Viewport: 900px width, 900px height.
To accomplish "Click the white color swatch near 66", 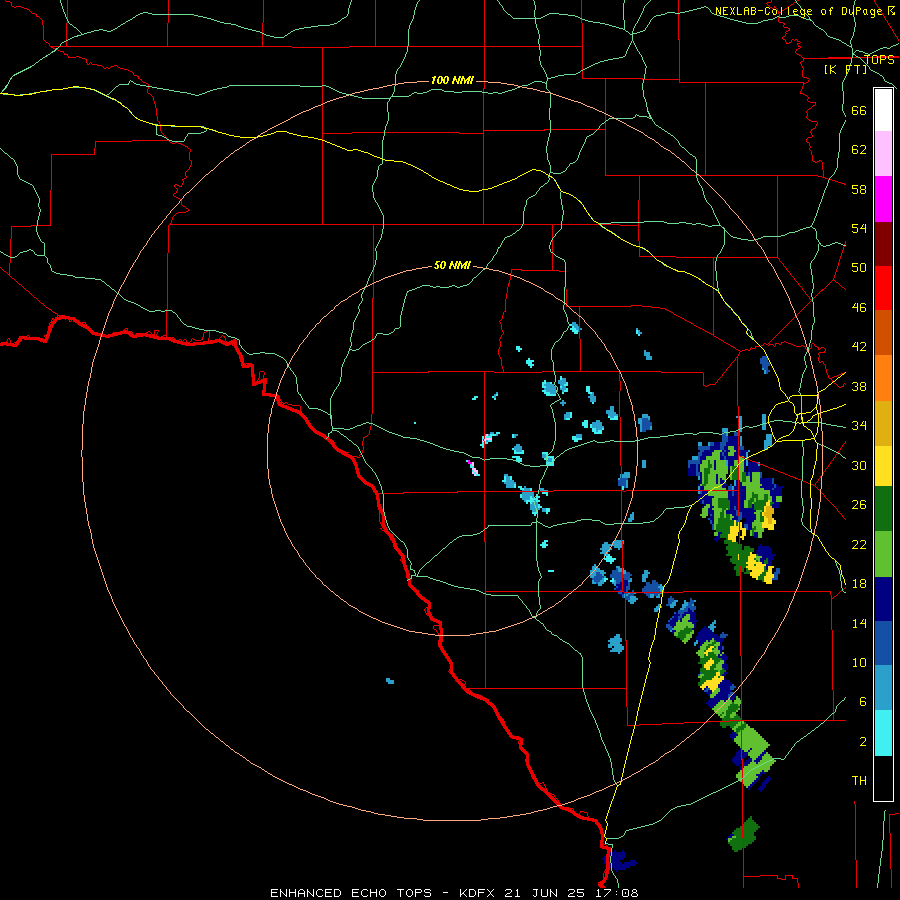I will 883,110.
